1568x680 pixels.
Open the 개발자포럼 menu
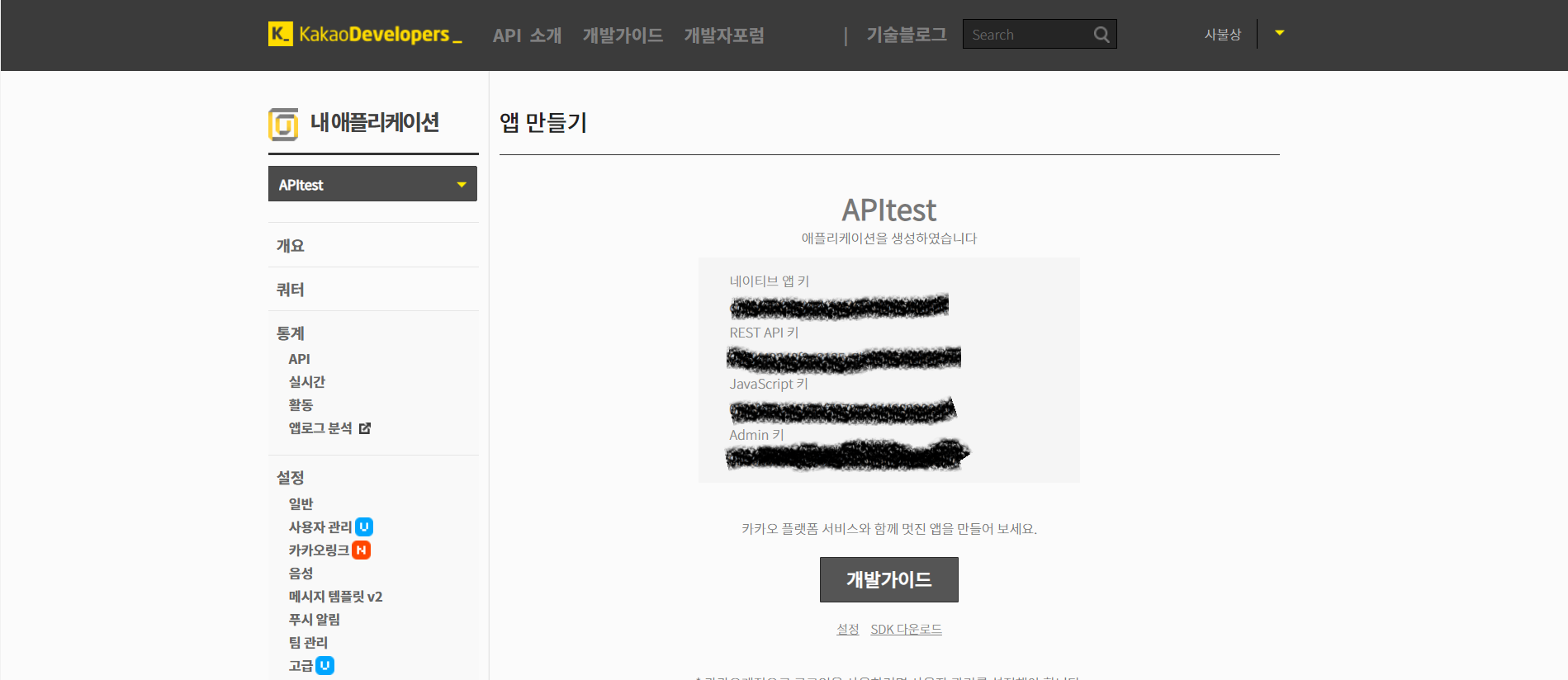(724, 35)
